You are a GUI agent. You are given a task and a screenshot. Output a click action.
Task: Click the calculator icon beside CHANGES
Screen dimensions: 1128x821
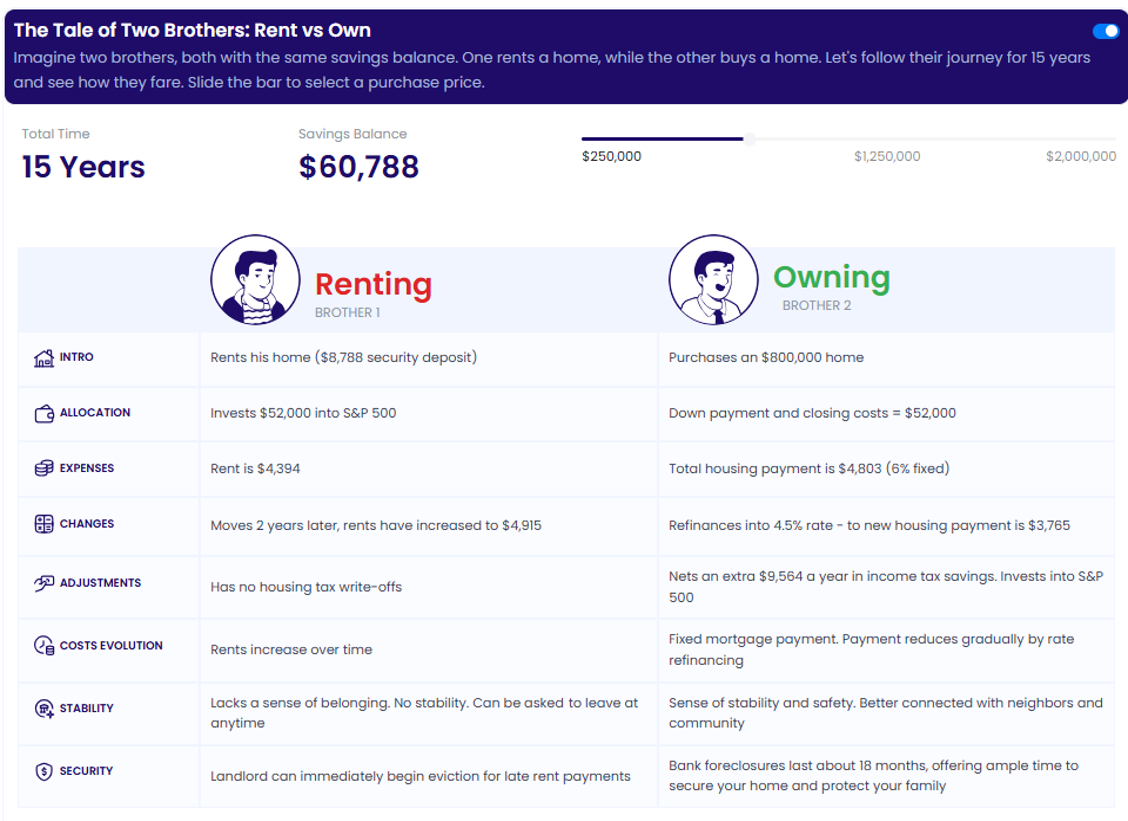coord(43,524)
